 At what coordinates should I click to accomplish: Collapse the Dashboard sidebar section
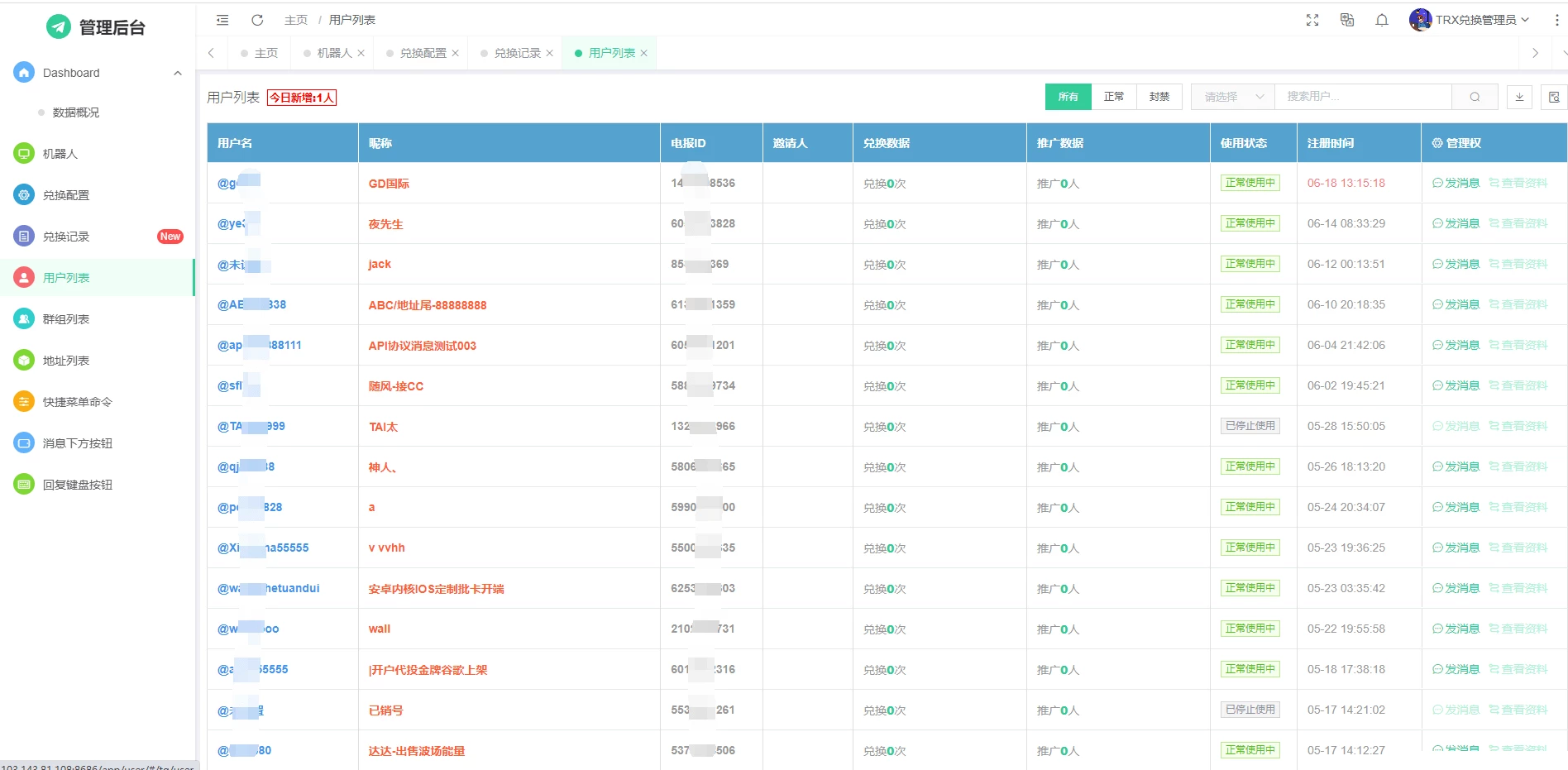pyautogui.click(x=177, y=73)
